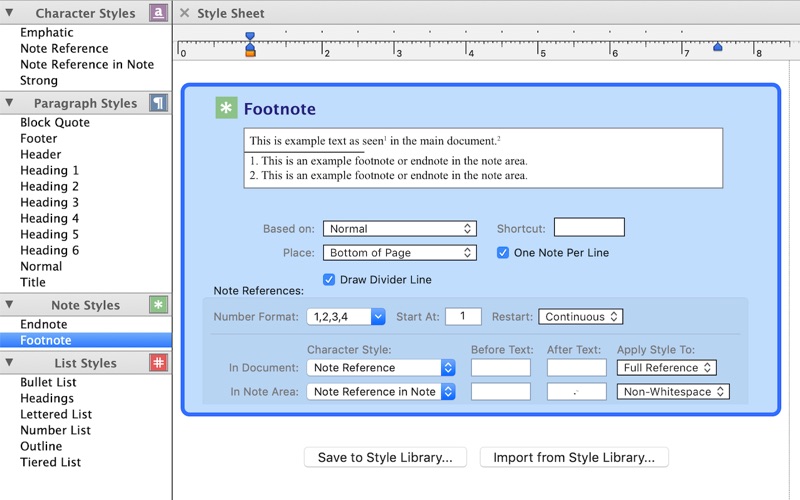Viewport: 800px width, 500px height.
Task: Toggle the One Note Per Line checkbox
Action: 503,253
